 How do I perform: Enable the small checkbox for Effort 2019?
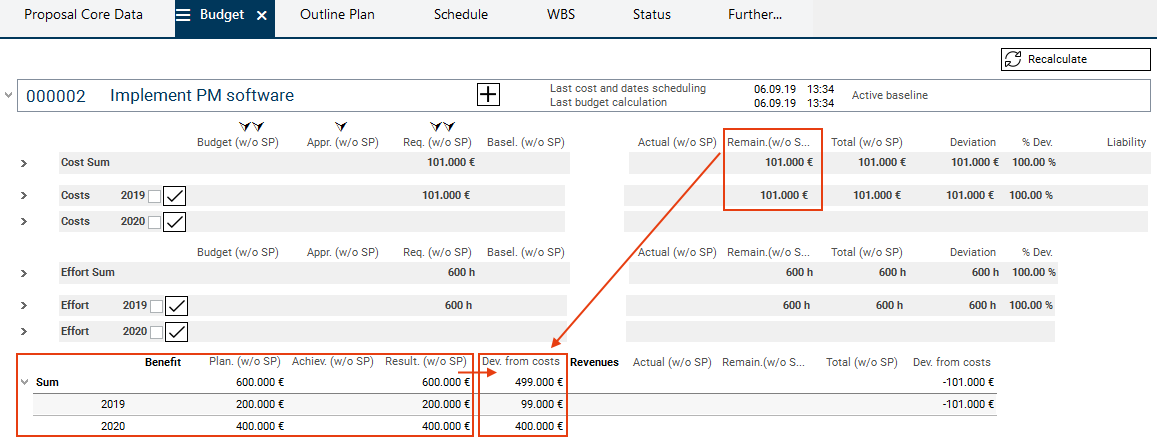(154, 306)
